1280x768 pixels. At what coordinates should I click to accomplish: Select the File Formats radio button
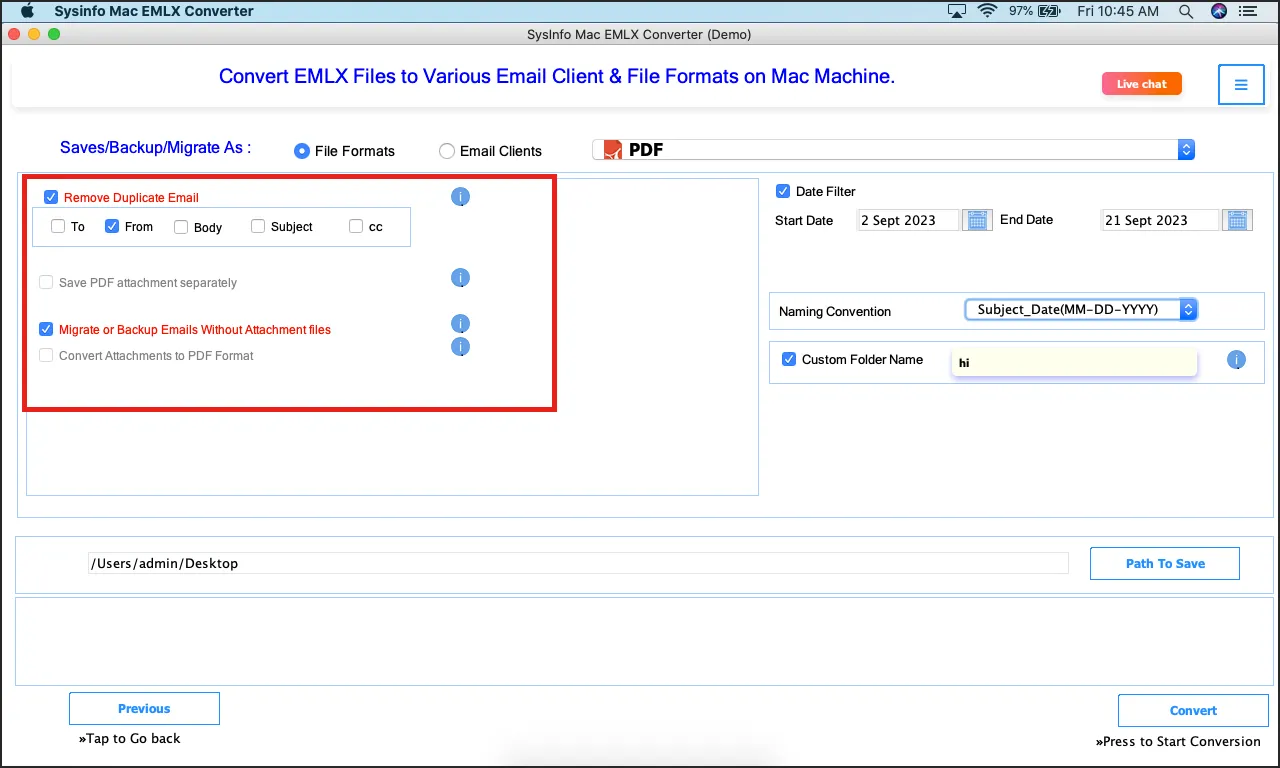[x=302, y=151]
